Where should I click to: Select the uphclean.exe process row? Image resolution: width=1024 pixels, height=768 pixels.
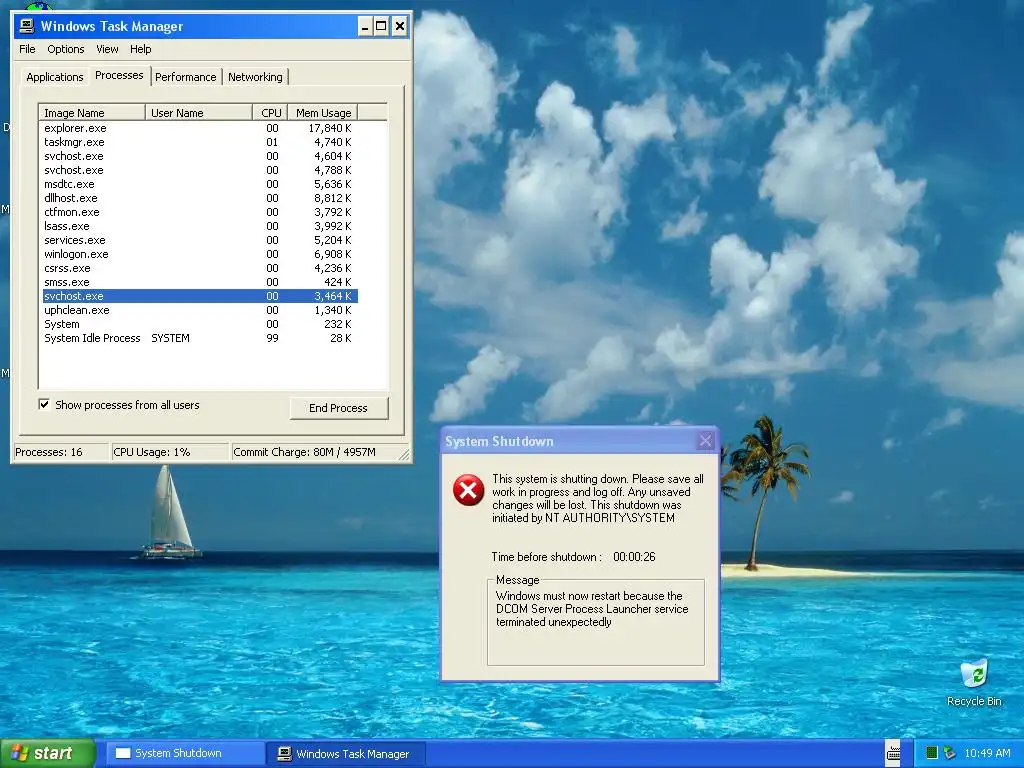[199, 310]
